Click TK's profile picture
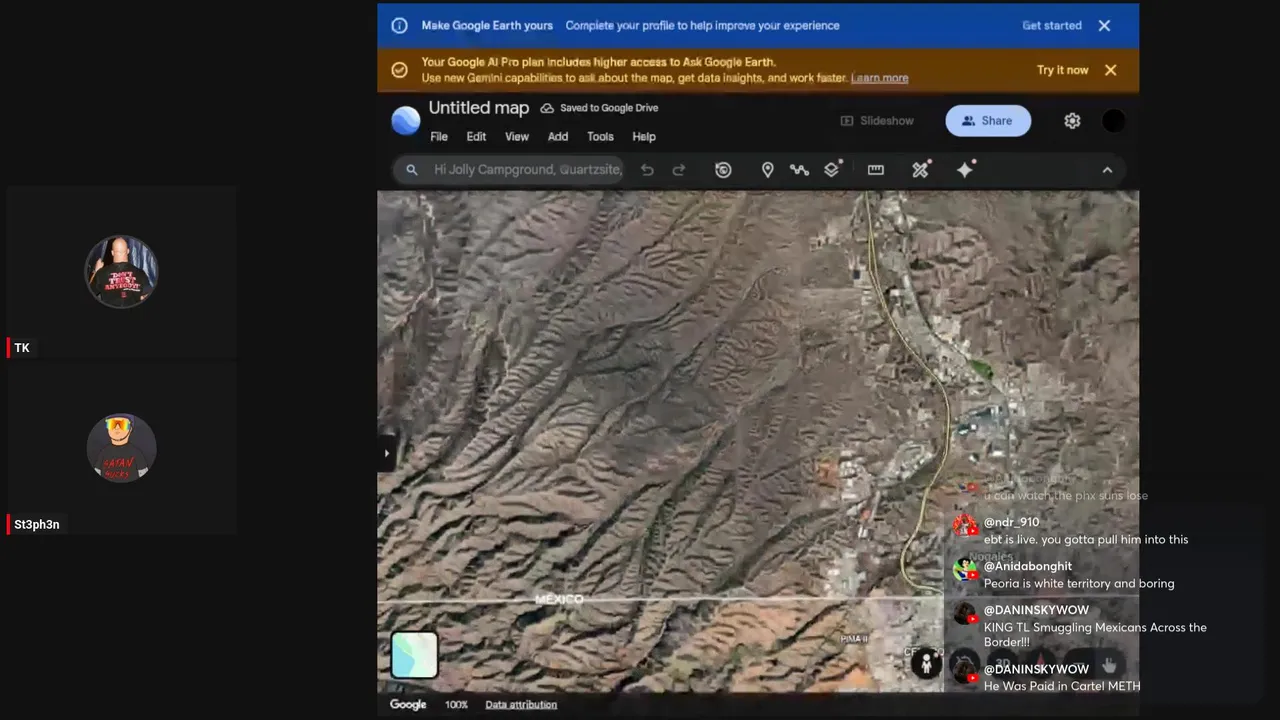This screenshot has height=720, width=1280. (121, 271)
